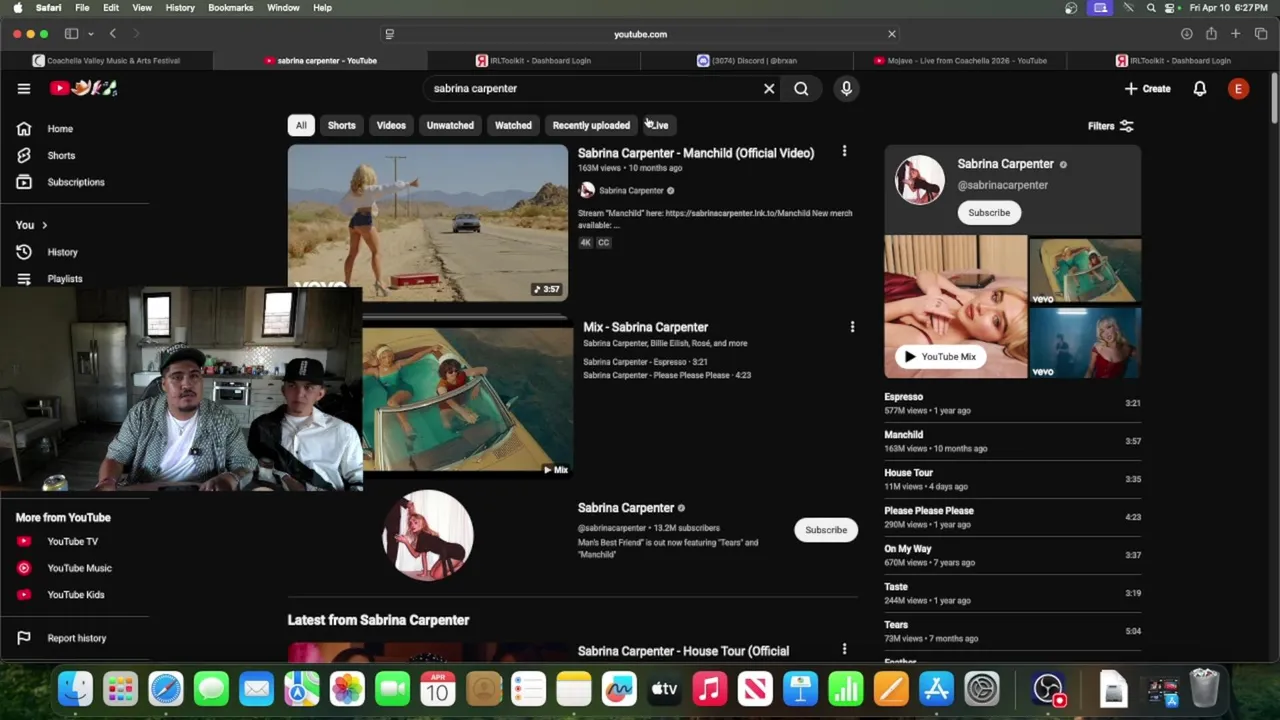This screenshot has width=1280, height=720.
Task: Open Sabrina Carpenter channel avatar in results
Action: coord(428,535)
